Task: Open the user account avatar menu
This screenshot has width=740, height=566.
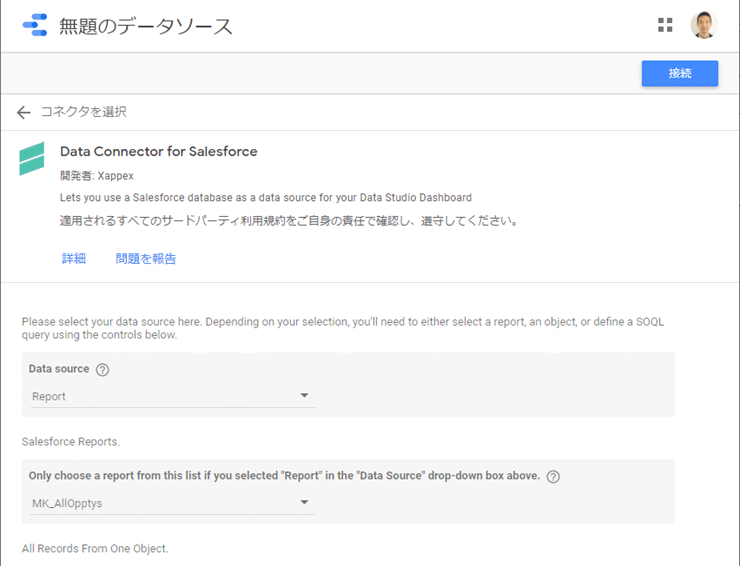Action: 704,26
